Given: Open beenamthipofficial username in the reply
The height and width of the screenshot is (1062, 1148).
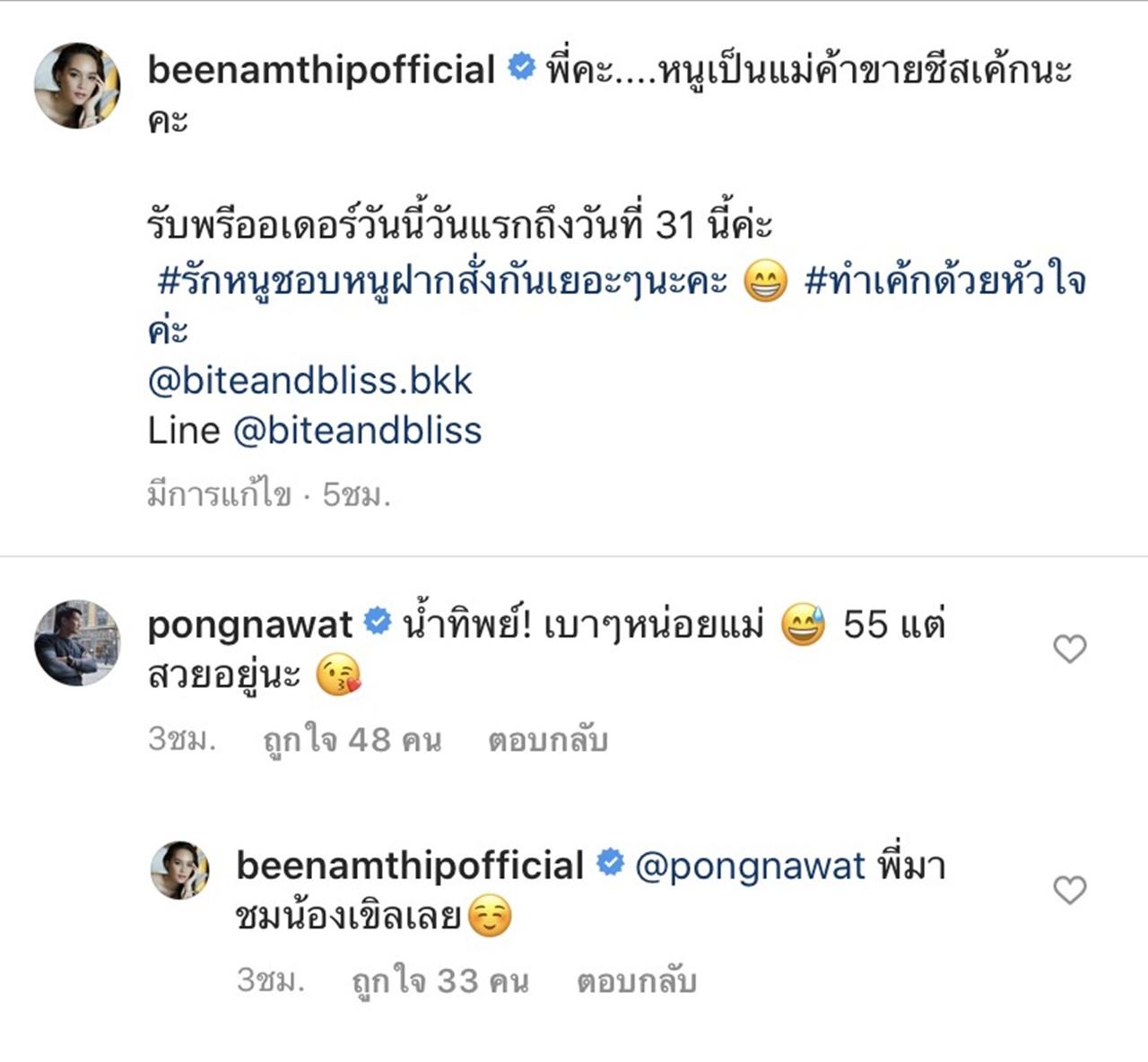Looking at the screenshot, I should click(x=409, y=866).
